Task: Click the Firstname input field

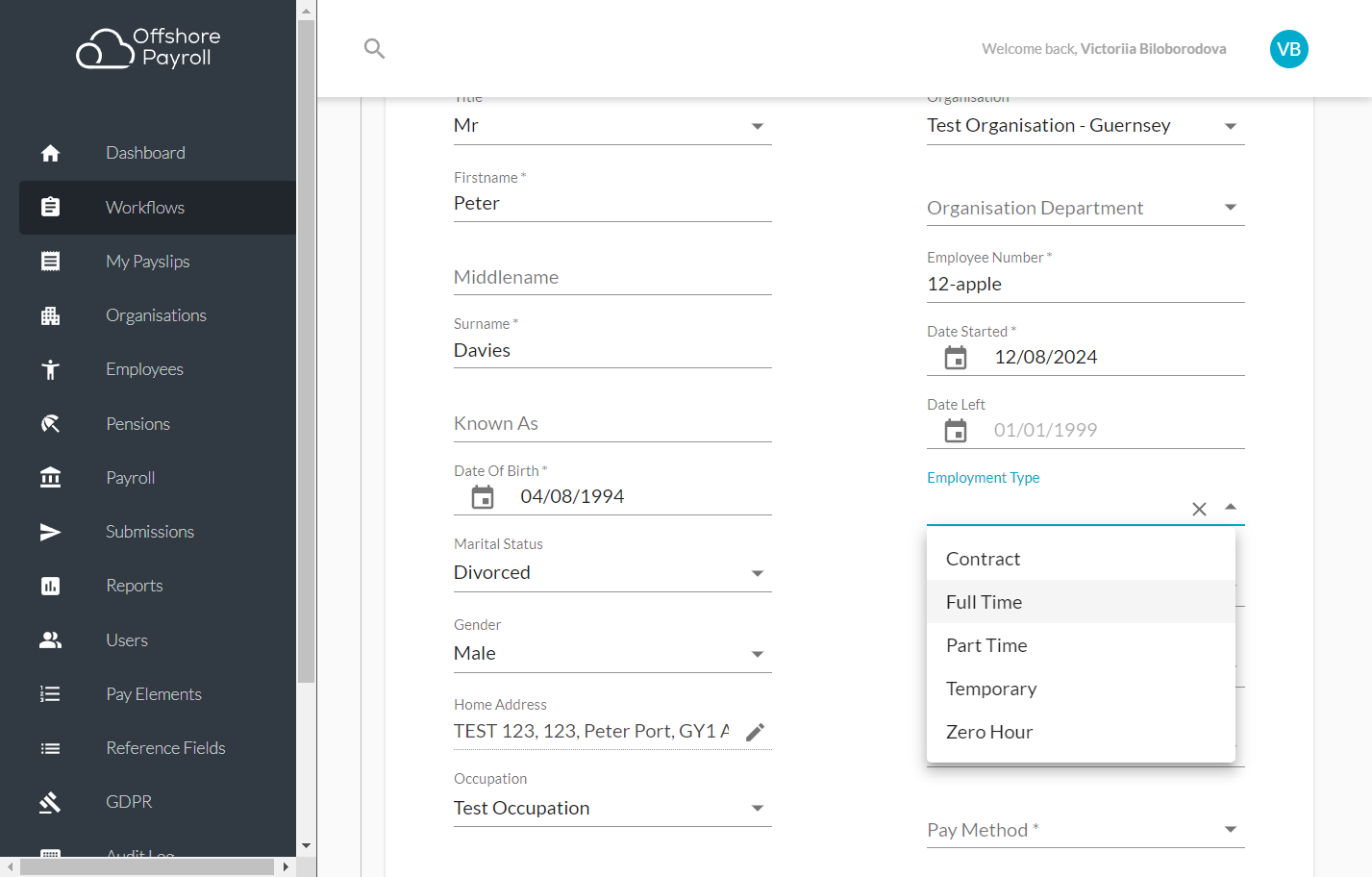Action: point(612,204)
